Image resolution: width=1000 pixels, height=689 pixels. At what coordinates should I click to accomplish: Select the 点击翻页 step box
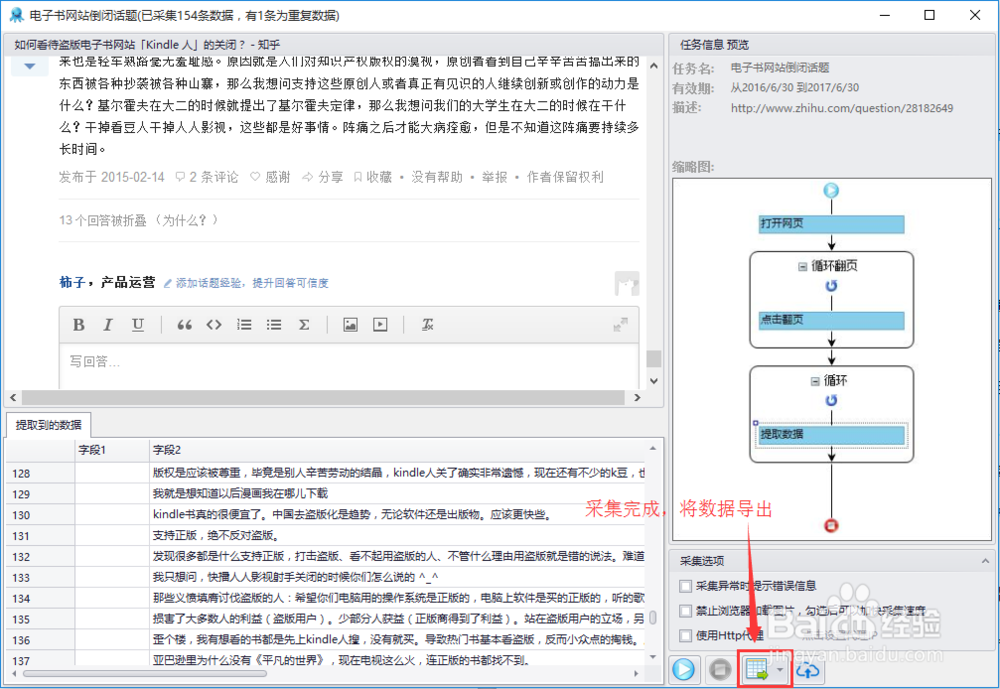click(831, 320)
